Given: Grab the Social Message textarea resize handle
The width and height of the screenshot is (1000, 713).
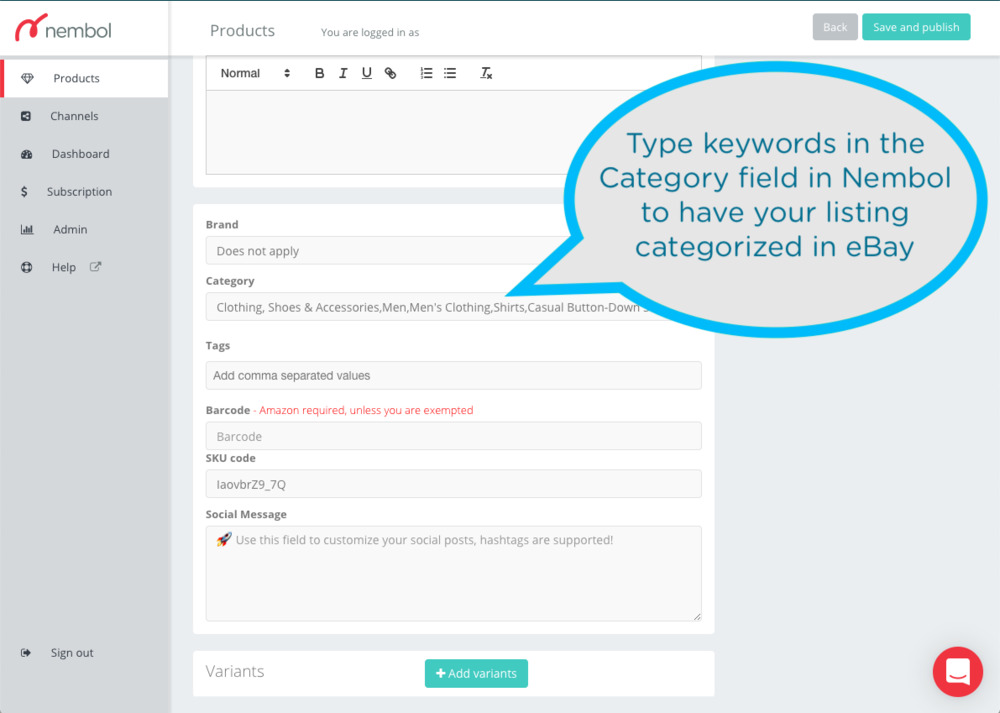Looking at the screenshot, I should [x=697, y=616].
